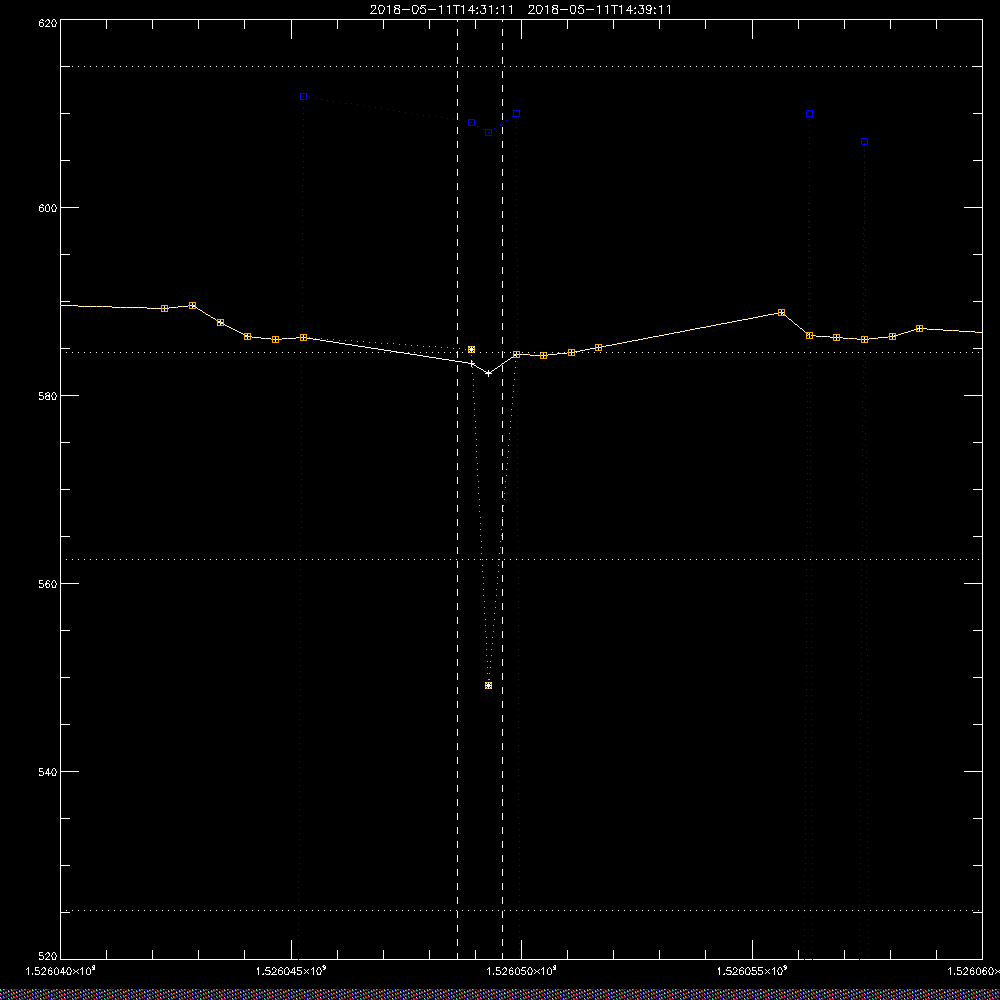Viewport: 1000px width, 1000px height.
Task: Click the start timestamp 2018-05-11T14:31:11 in title
Action: pos(441,10)
